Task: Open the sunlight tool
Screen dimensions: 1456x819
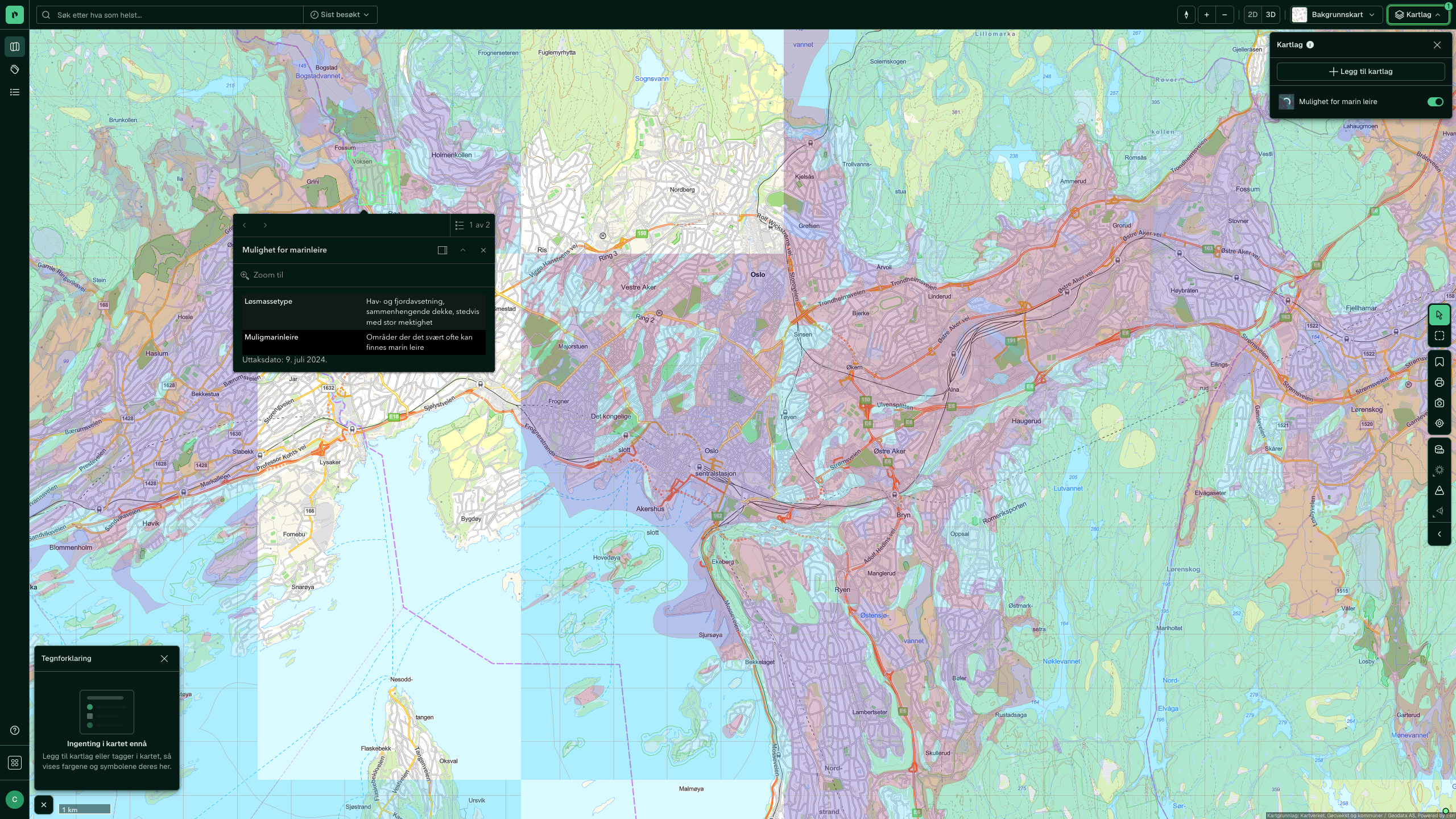Action: (x=1440, y=470)
